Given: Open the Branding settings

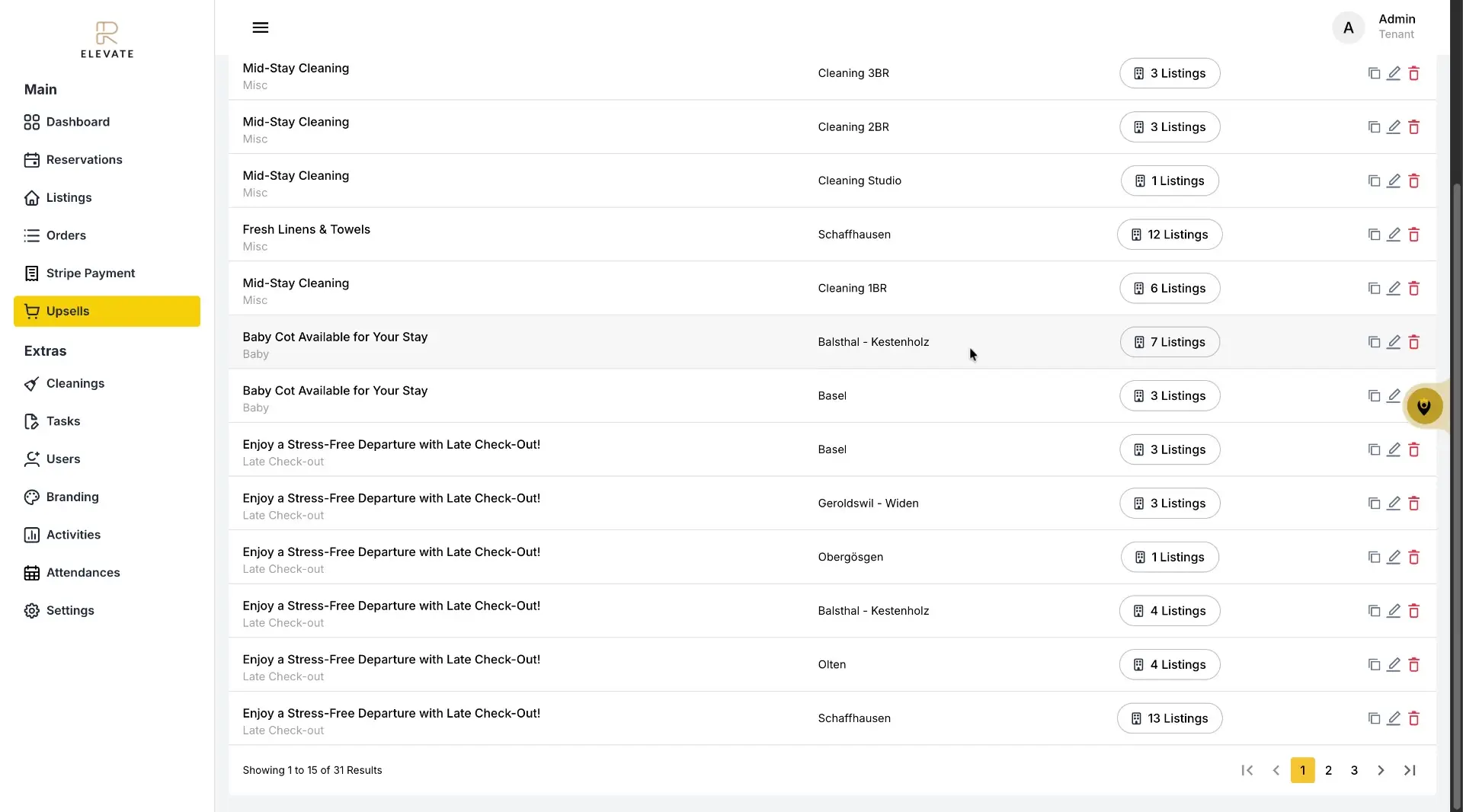Looking at the screenshot, I should click(x=72, y=497).
